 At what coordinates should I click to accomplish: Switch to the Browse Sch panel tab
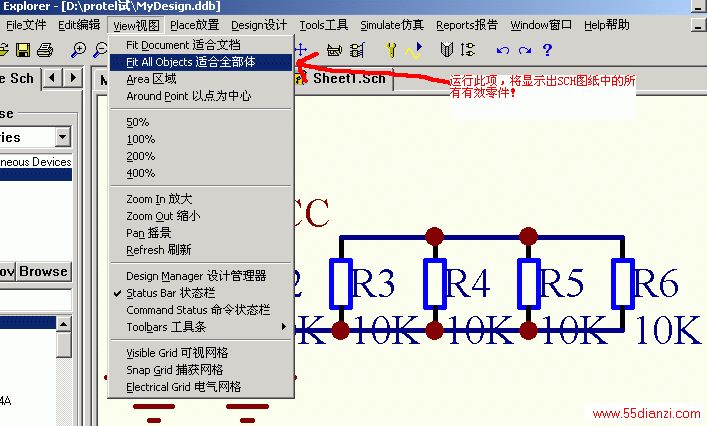coord(18,78)
